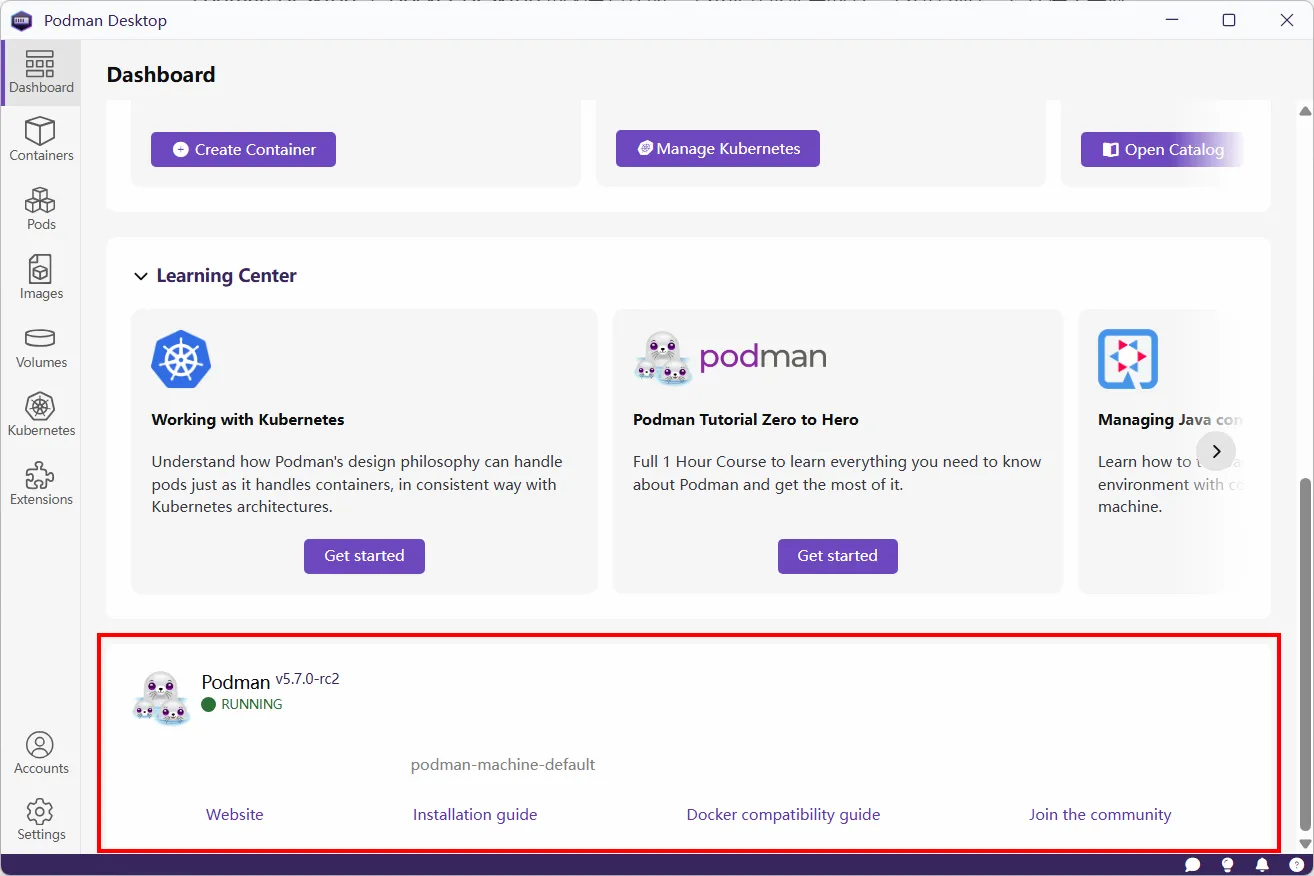The width and height of the screenshot is (1314, 876).
Task: Open Manage Kubernetes
Action: tap(718, 148)
